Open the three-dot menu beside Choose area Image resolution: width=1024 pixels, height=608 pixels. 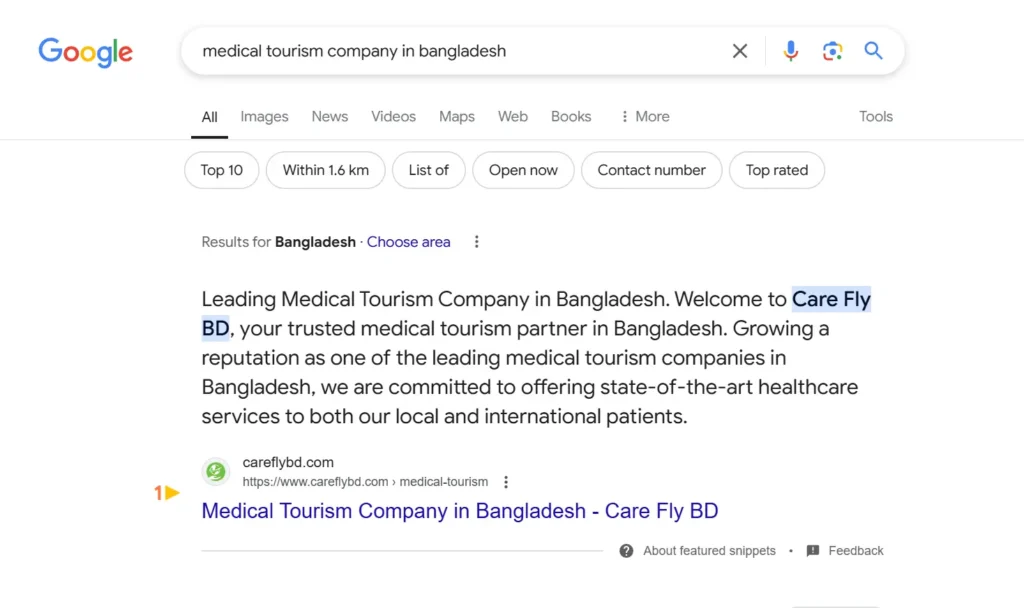[477, 242]
